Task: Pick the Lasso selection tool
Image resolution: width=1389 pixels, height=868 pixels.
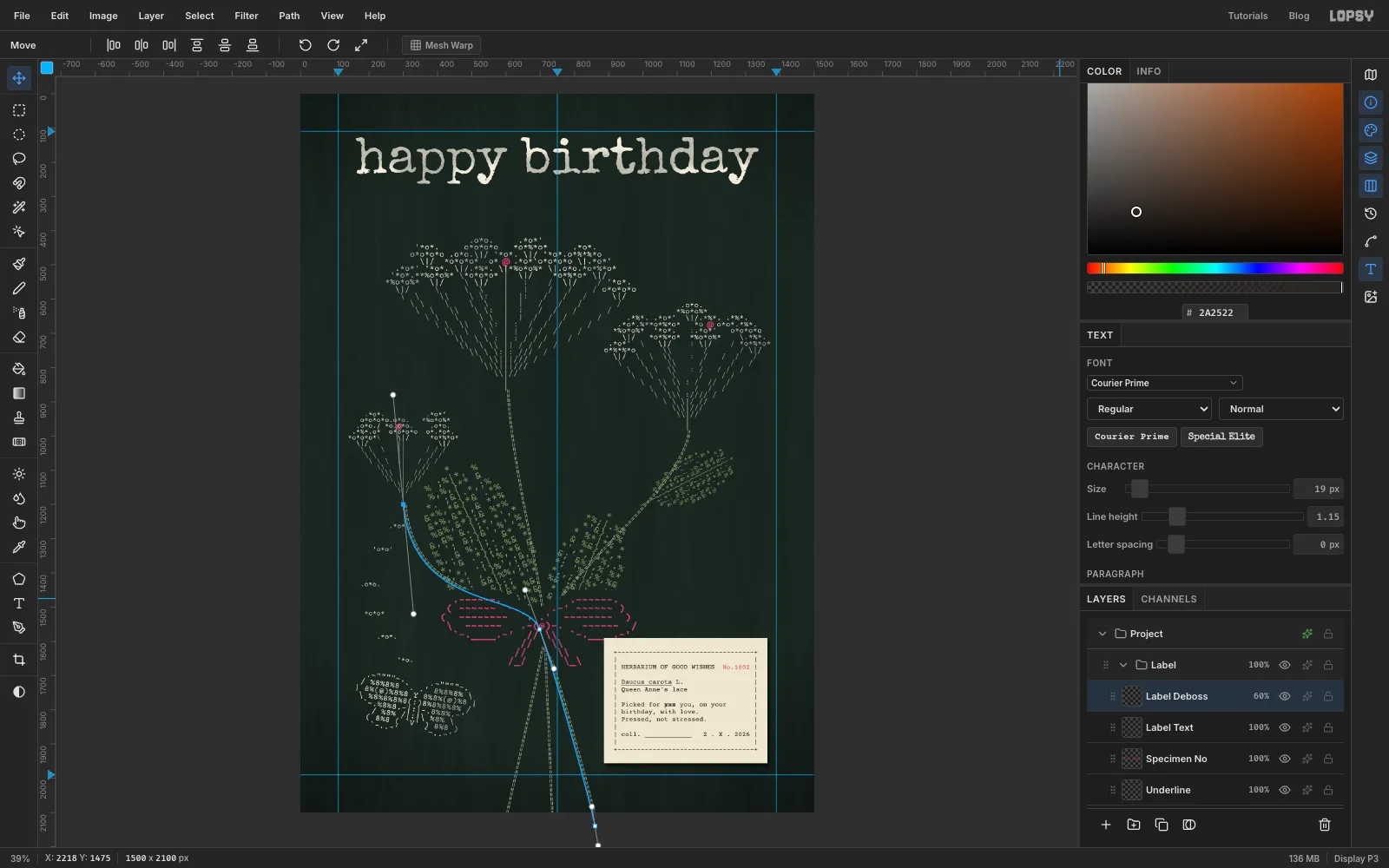Action: [19, 159]
